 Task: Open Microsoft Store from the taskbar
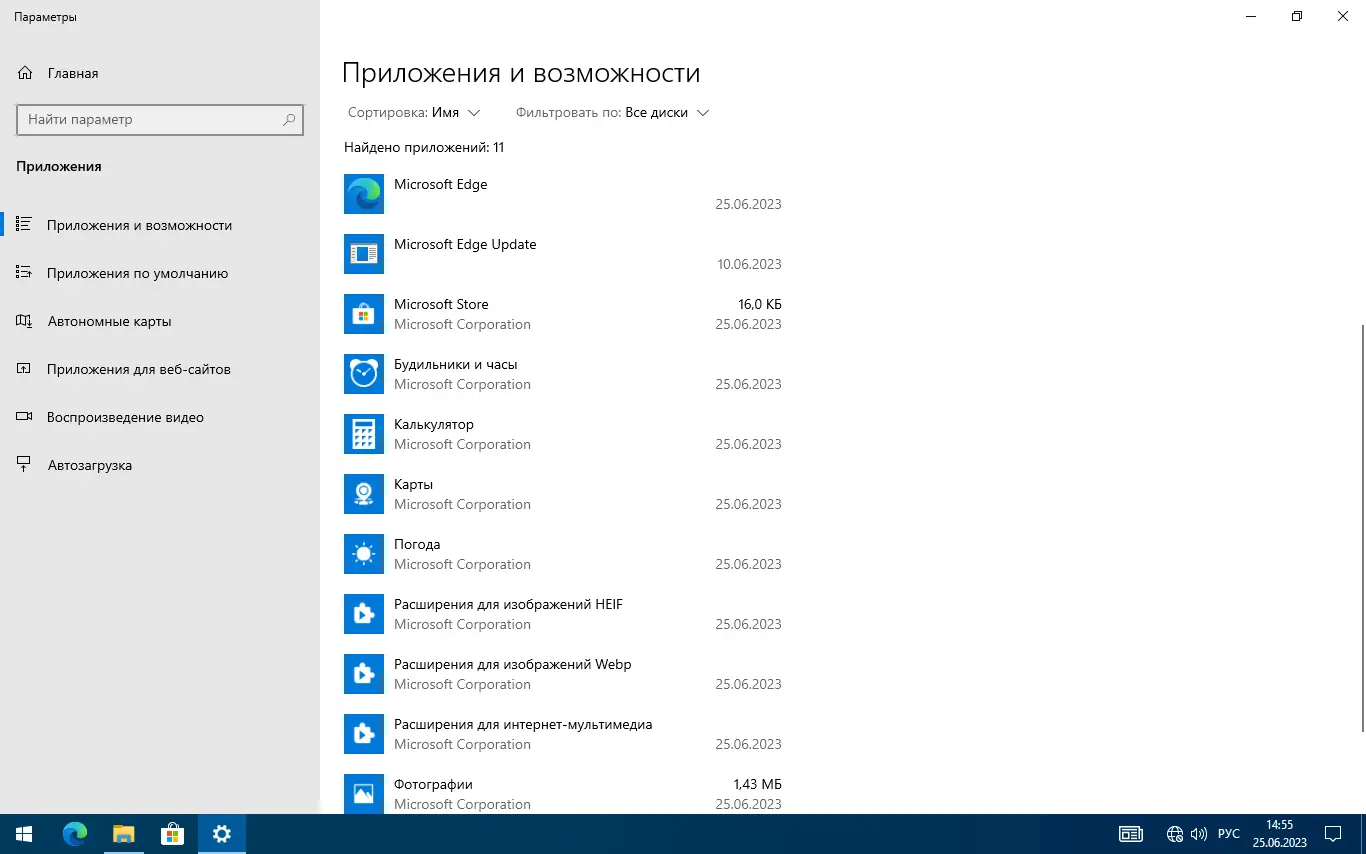coord(172,834)
